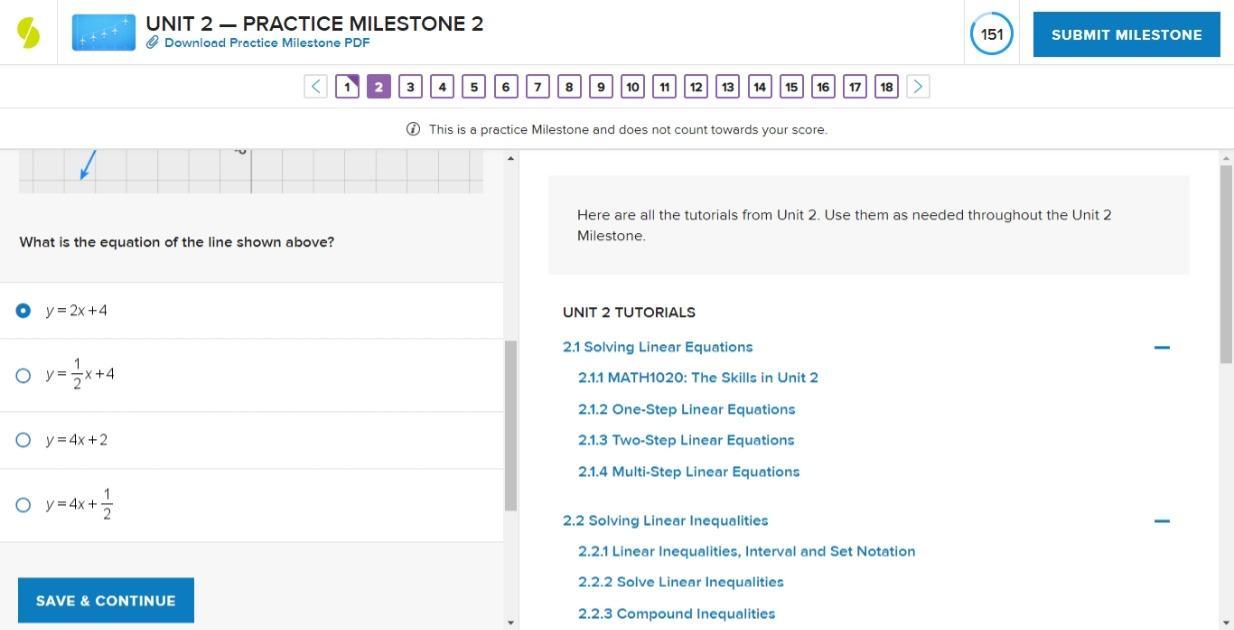Collapse 2.1 Solving Linear Equations section
The height and width of the screenshot is (630, 1234).
[1161, 347]
